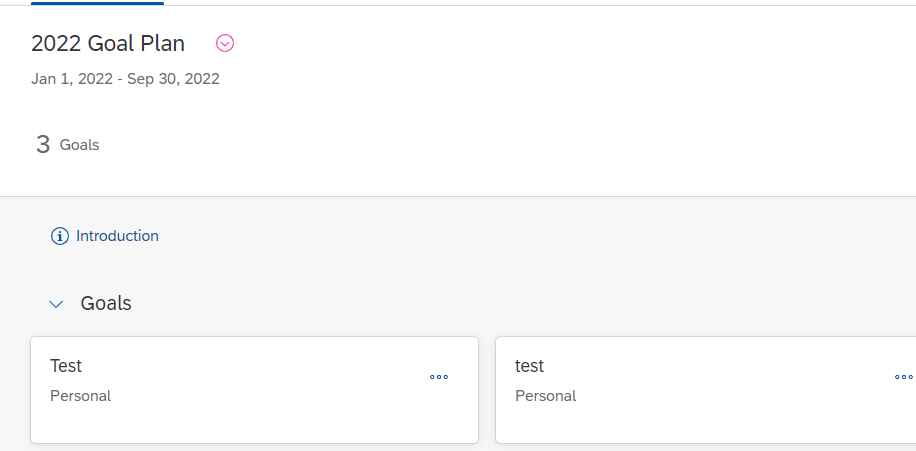Click the Goals section heading
This screenshot has height=451, width=916.
click(106, 303)
